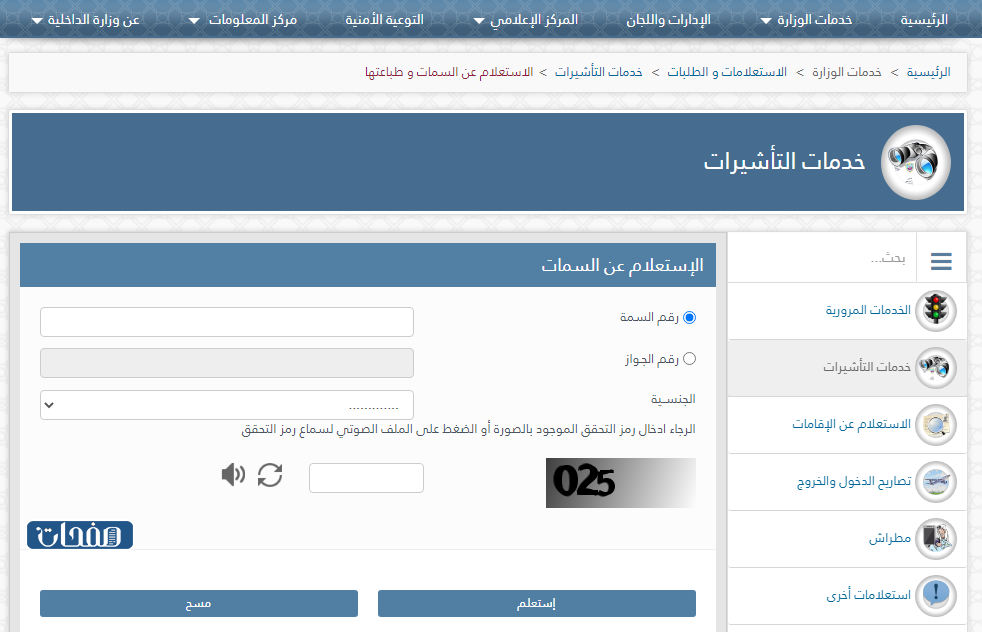Select the مطراش (Metrash) service icon
This screenshot has width=982, height=632.
(936, 539)
